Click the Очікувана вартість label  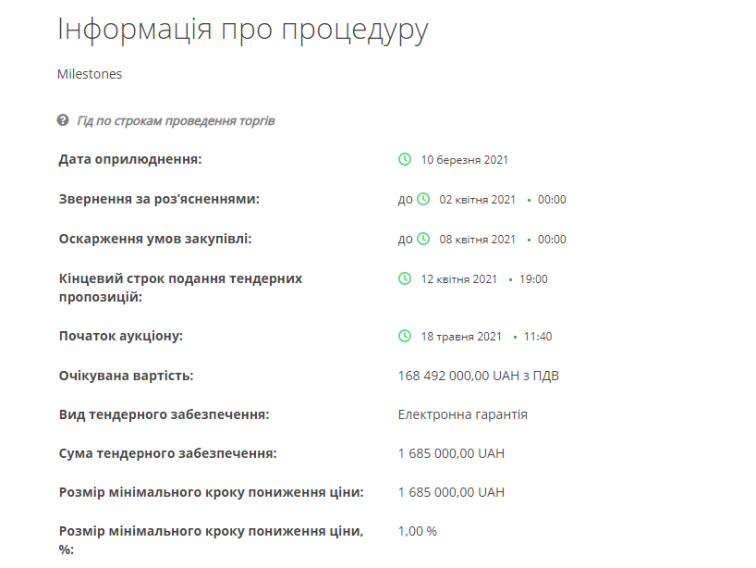126,376
